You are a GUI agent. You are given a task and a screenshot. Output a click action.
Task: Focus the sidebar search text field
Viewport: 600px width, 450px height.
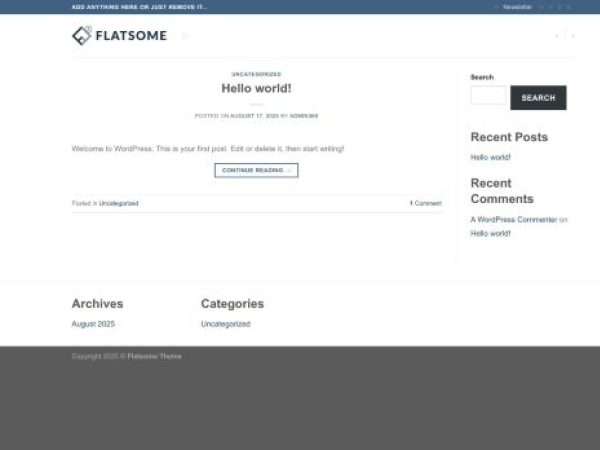[489, 97]
